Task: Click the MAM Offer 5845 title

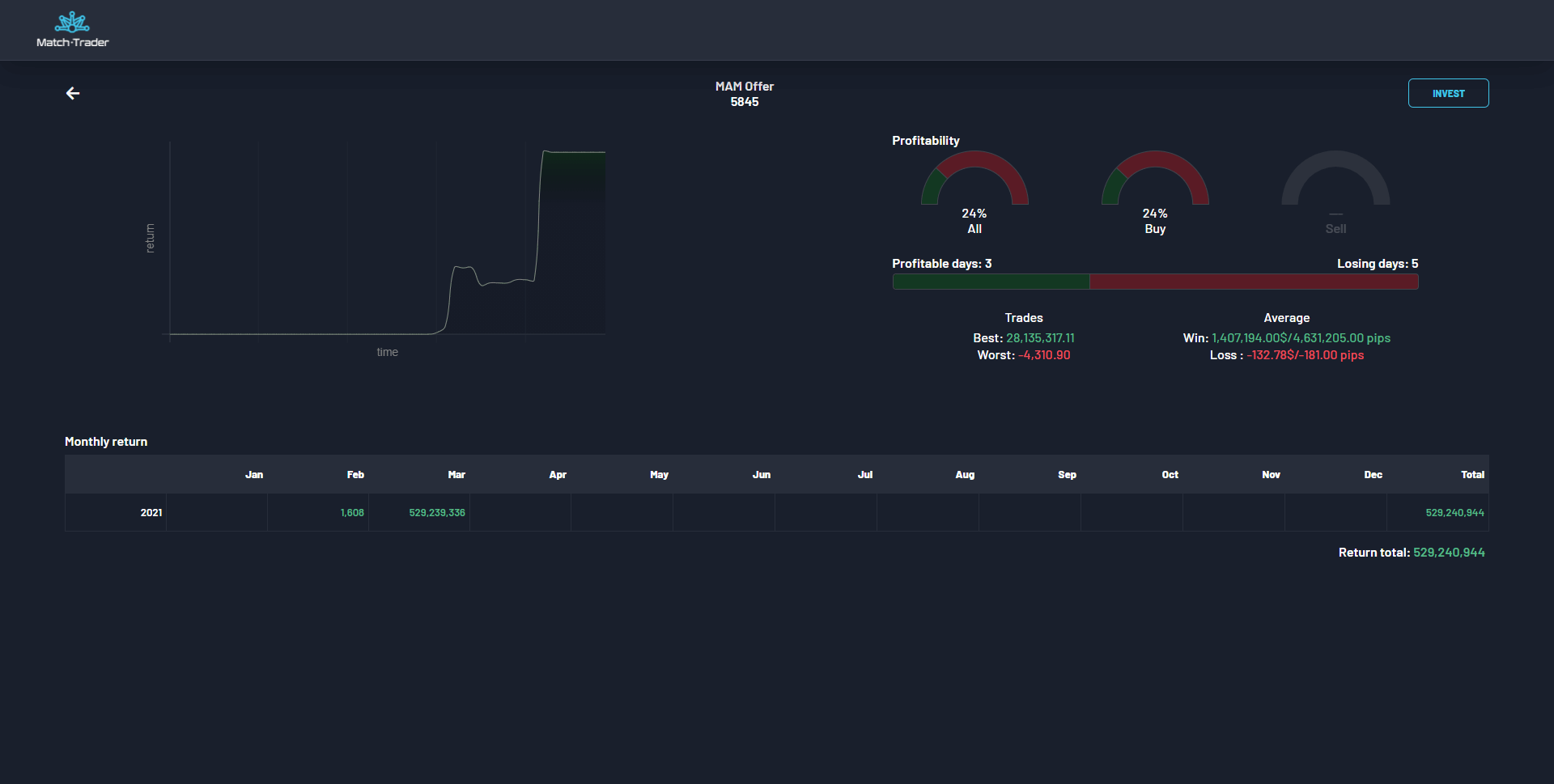Action: [x=744, y=94]
